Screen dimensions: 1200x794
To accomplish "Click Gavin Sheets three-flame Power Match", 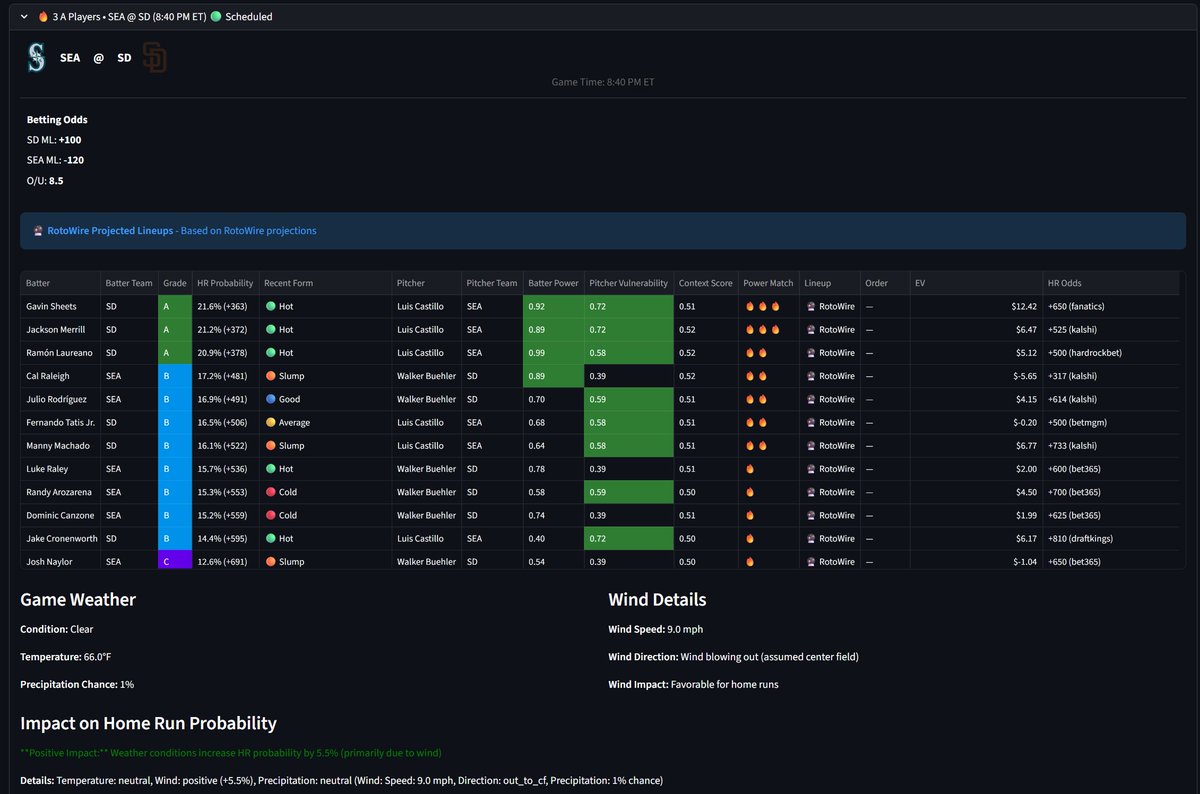I will [762, 306].
